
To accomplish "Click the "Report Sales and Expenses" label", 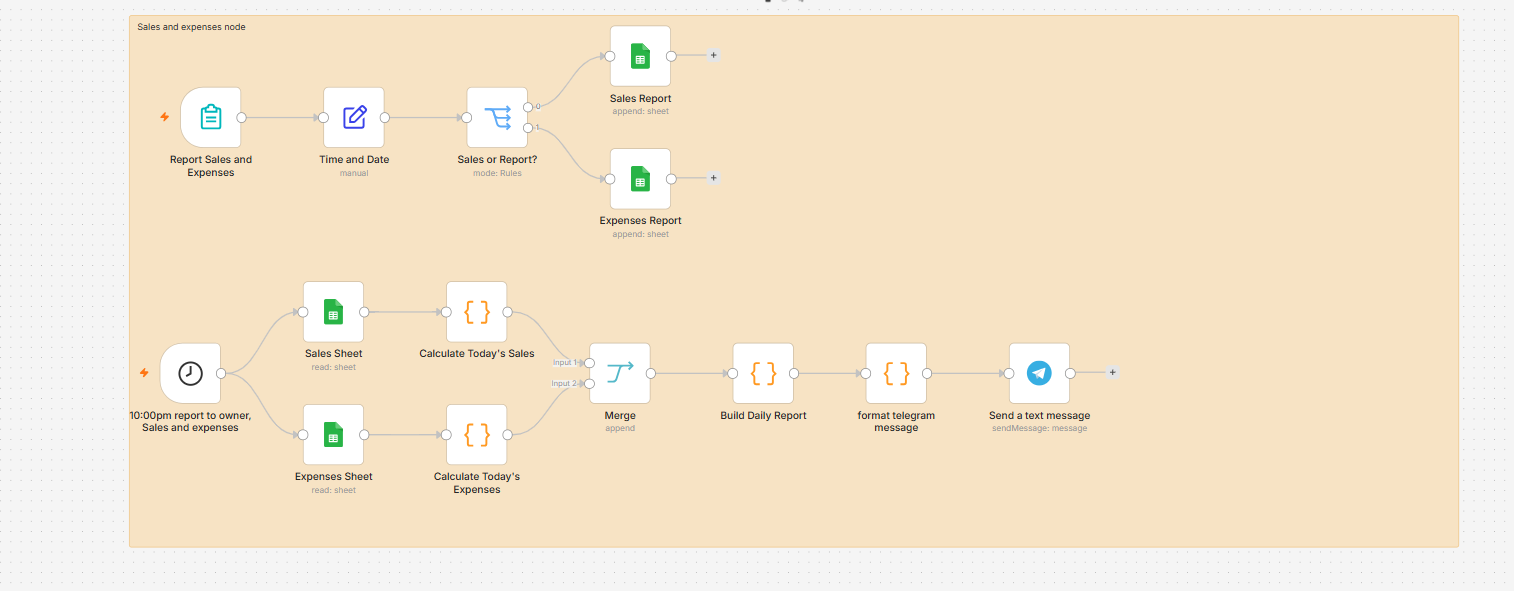I will click(x=211, y=166).
